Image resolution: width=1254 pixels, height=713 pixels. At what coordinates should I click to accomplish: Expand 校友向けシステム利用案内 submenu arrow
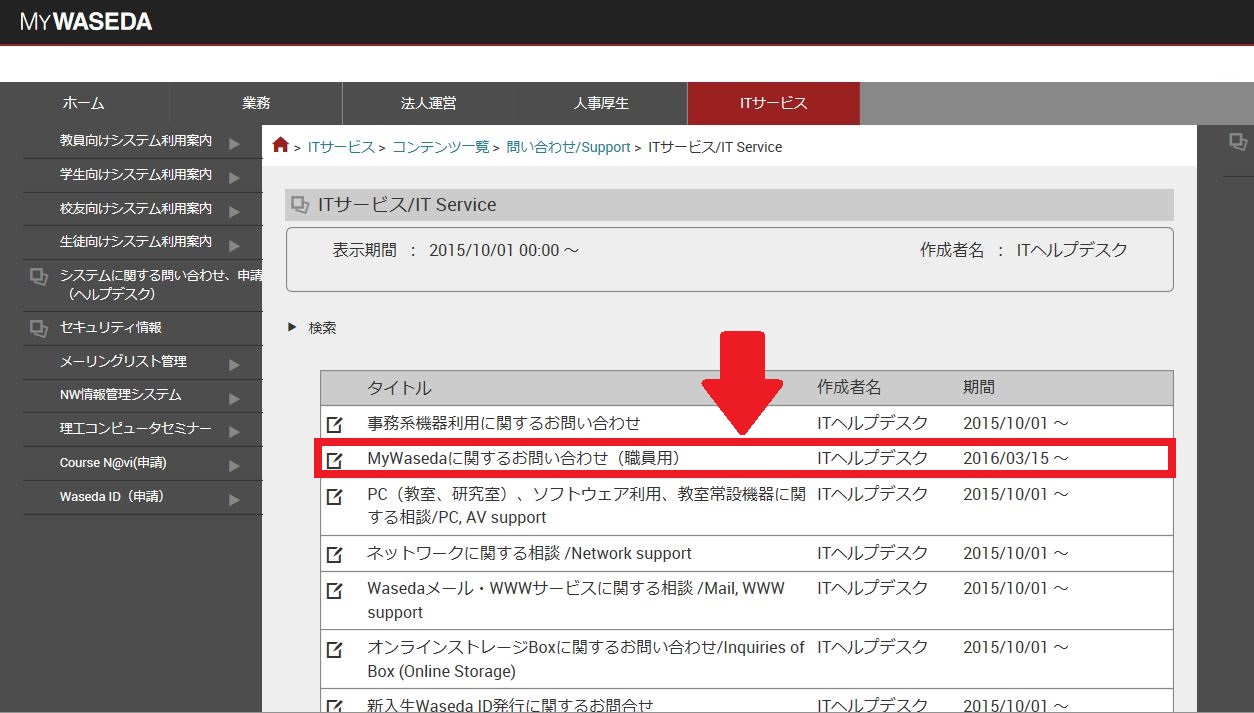[x=234, y=211]
